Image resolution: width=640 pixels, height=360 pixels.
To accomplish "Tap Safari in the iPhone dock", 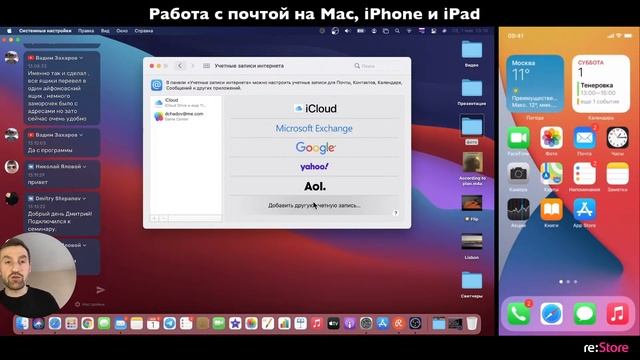I will point(551,314).
